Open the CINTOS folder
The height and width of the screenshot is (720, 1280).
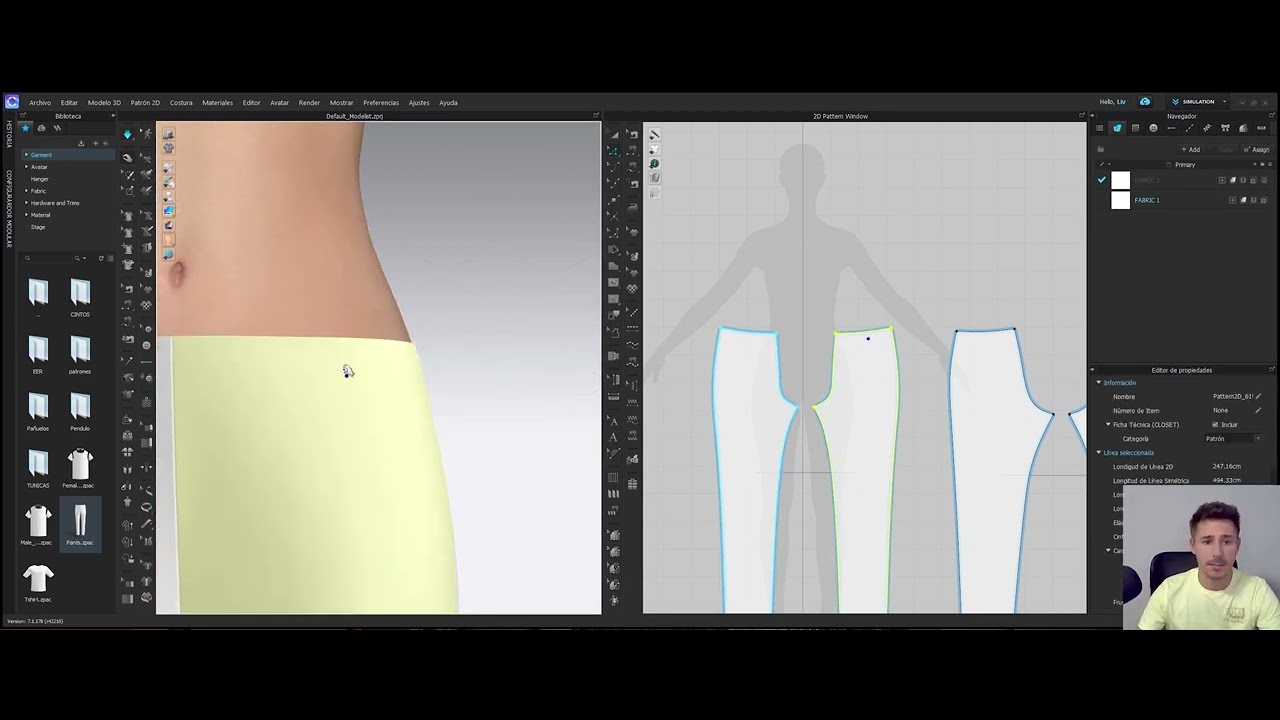[x=80, y=297]
